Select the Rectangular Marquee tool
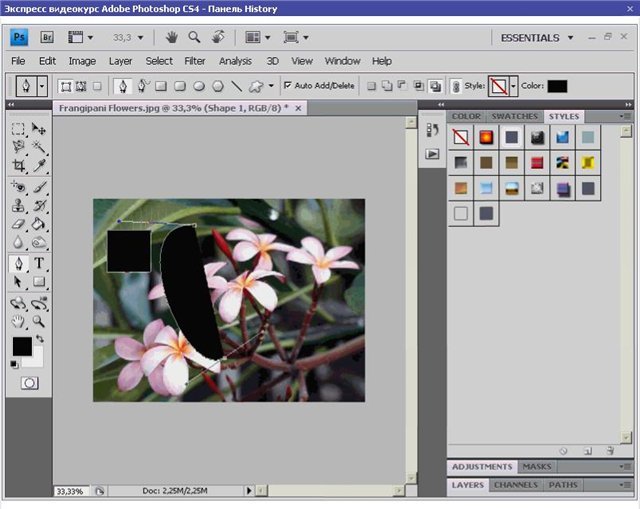This screenshot has height=509, width=640. click(x=18, y=128)
